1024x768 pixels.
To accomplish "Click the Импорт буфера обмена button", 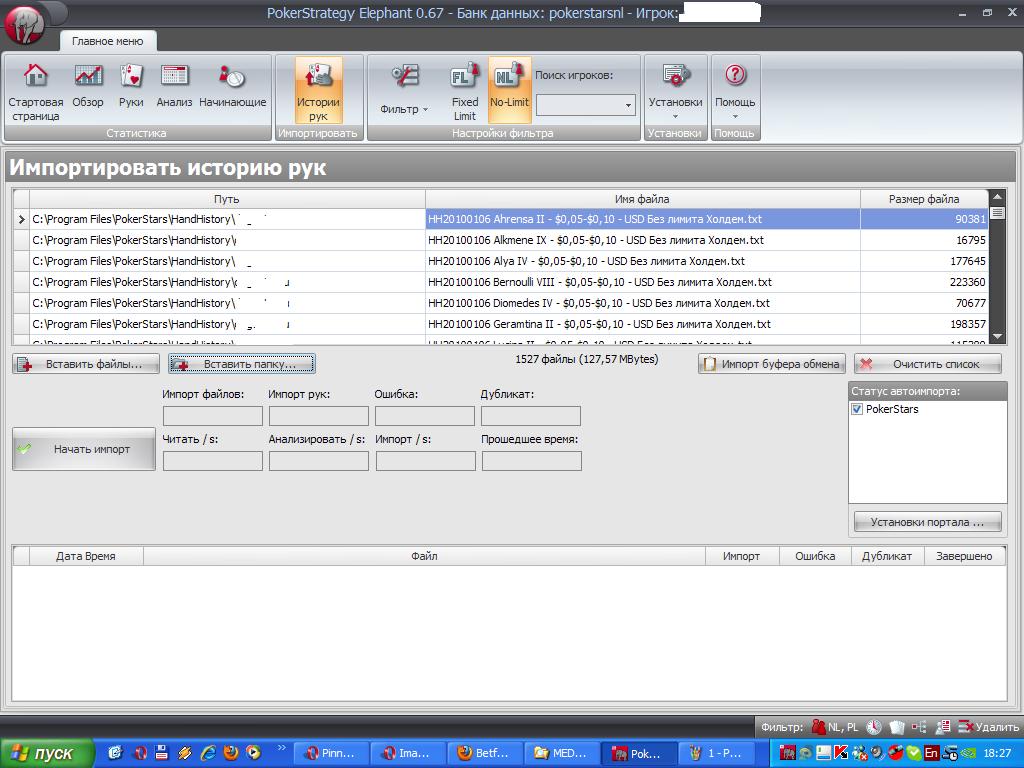I will (772, 364).
